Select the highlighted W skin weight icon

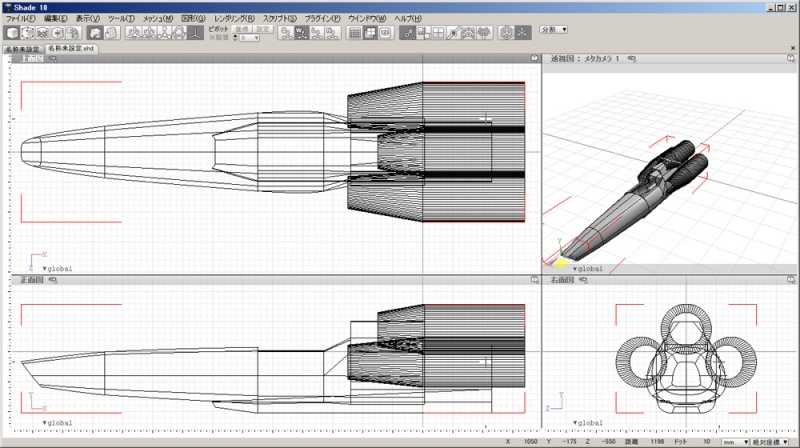(x=302, y=33)
